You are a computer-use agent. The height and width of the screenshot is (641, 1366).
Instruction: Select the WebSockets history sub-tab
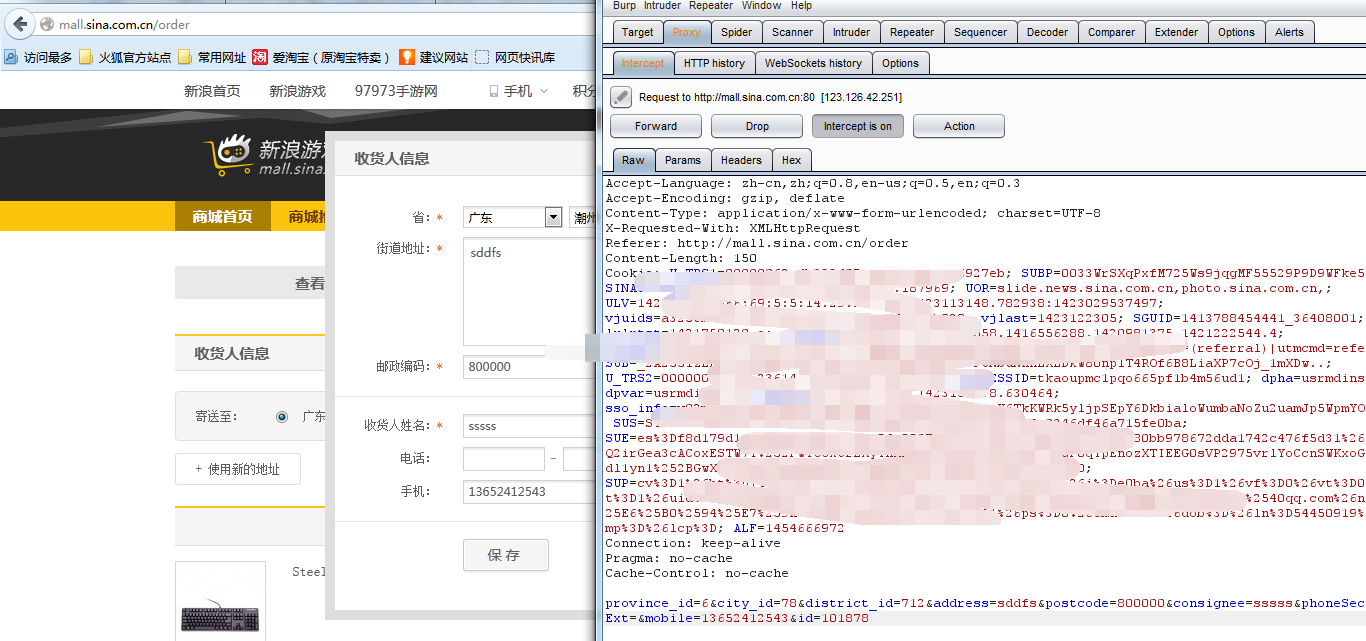[x=813, y=63]
